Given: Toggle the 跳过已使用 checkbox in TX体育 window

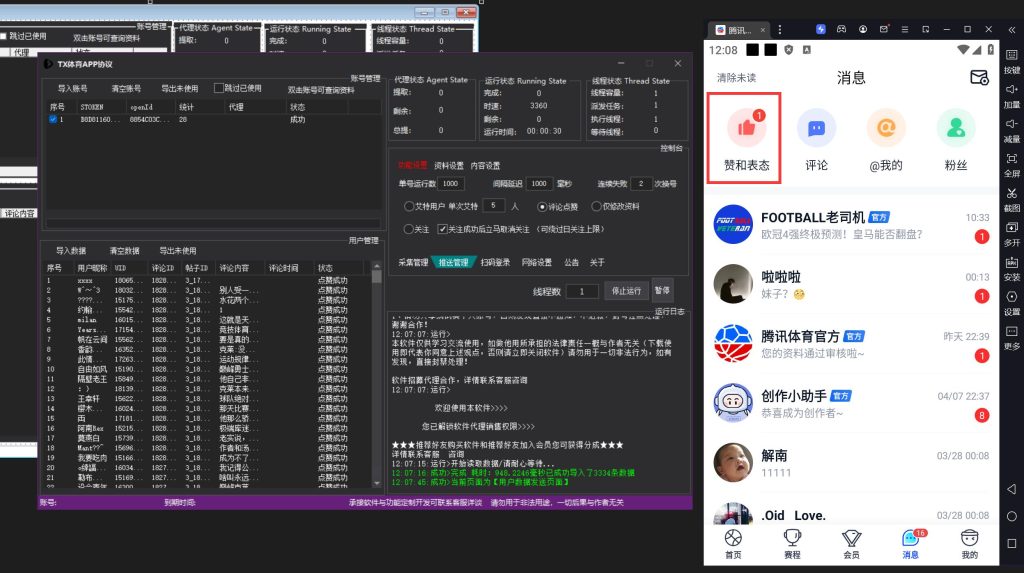Looking at the screenshot, I should [219, 88].
